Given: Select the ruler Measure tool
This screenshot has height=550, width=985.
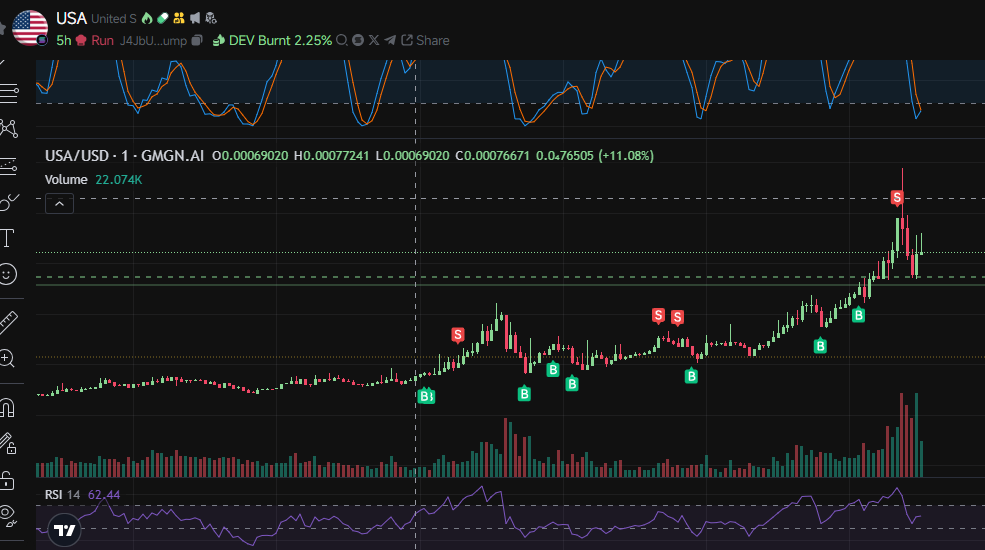Looking at the screenshot, I should click(x=8, y=321).
